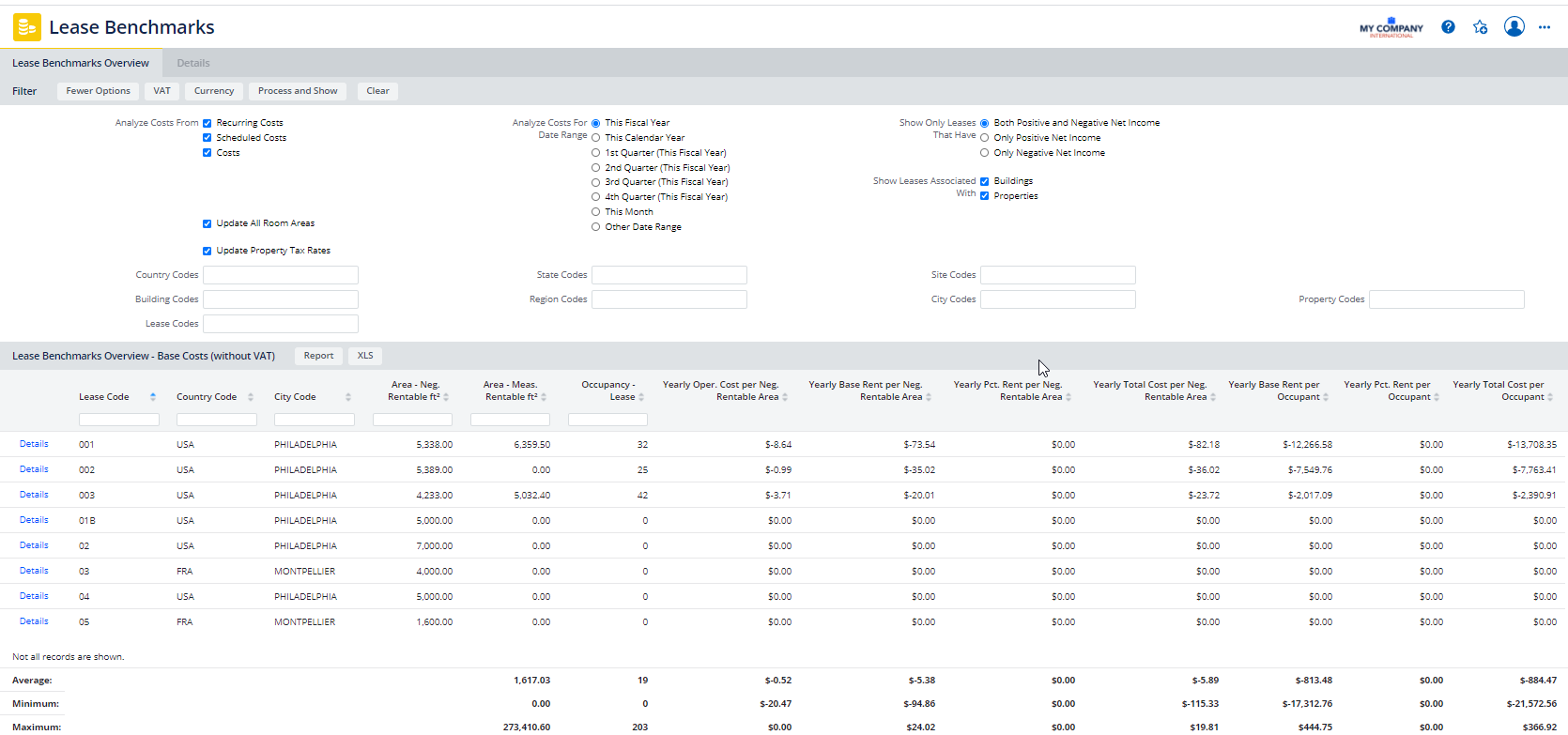Open the user profile icon
This screenshot has height=735, width=1568.
[x=1514, y=27]
